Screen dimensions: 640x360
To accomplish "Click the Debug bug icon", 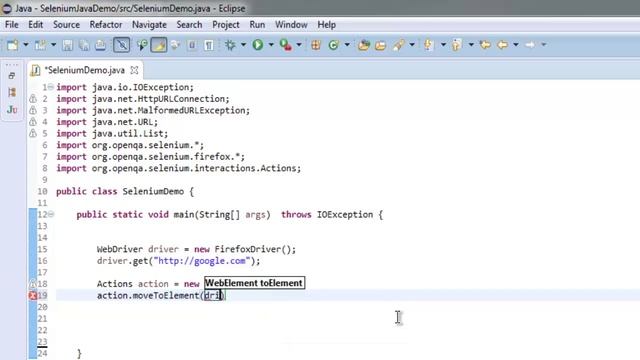I will tap(230, 45).
